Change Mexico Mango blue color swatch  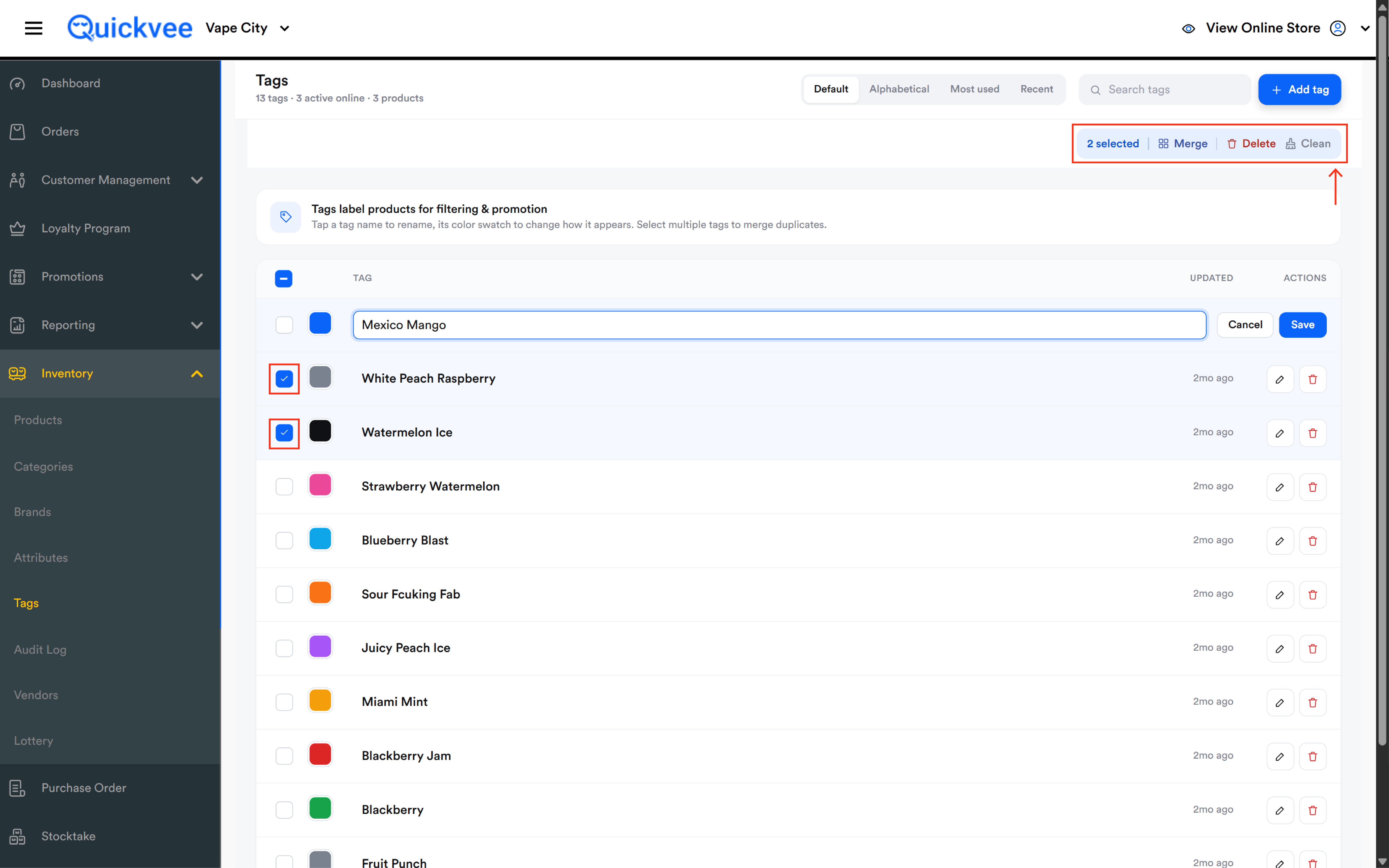pos(321,323)
